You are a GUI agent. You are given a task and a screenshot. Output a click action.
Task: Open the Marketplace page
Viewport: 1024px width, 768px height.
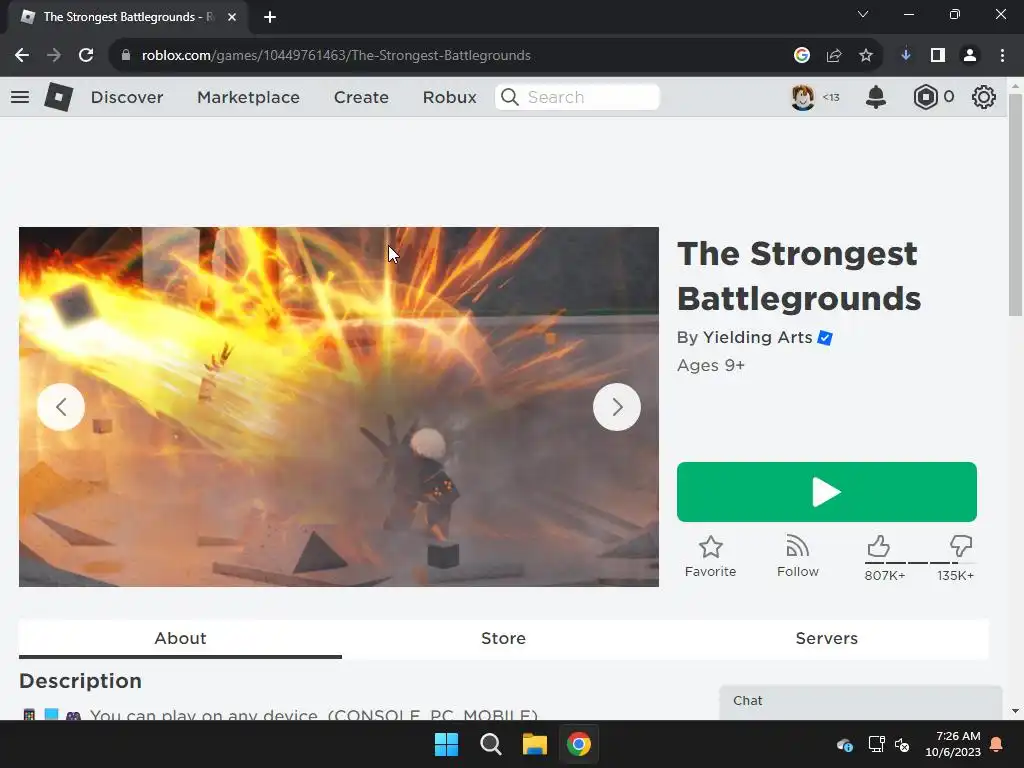248,97
